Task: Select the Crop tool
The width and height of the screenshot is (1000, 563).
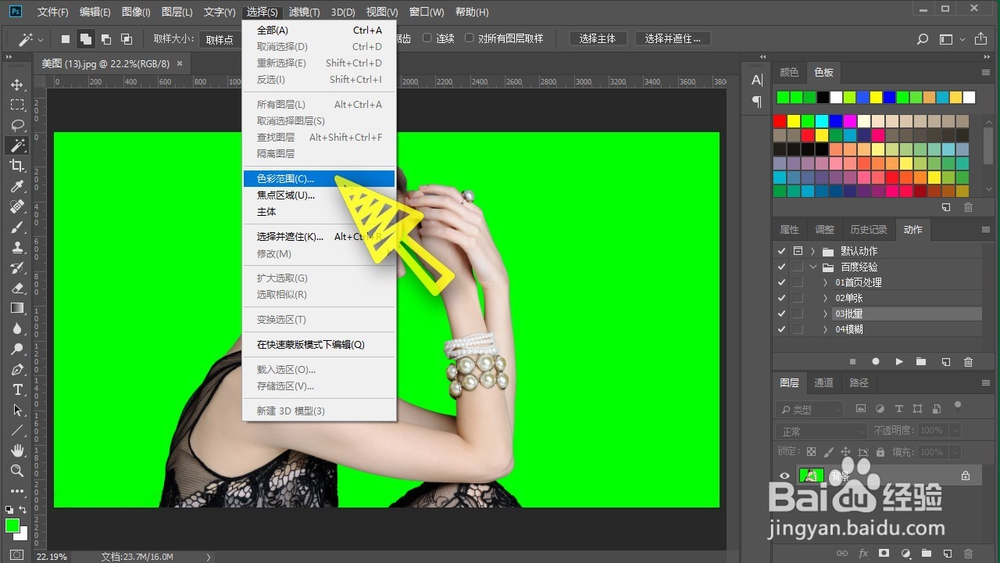Action: (x=17, y=166)
